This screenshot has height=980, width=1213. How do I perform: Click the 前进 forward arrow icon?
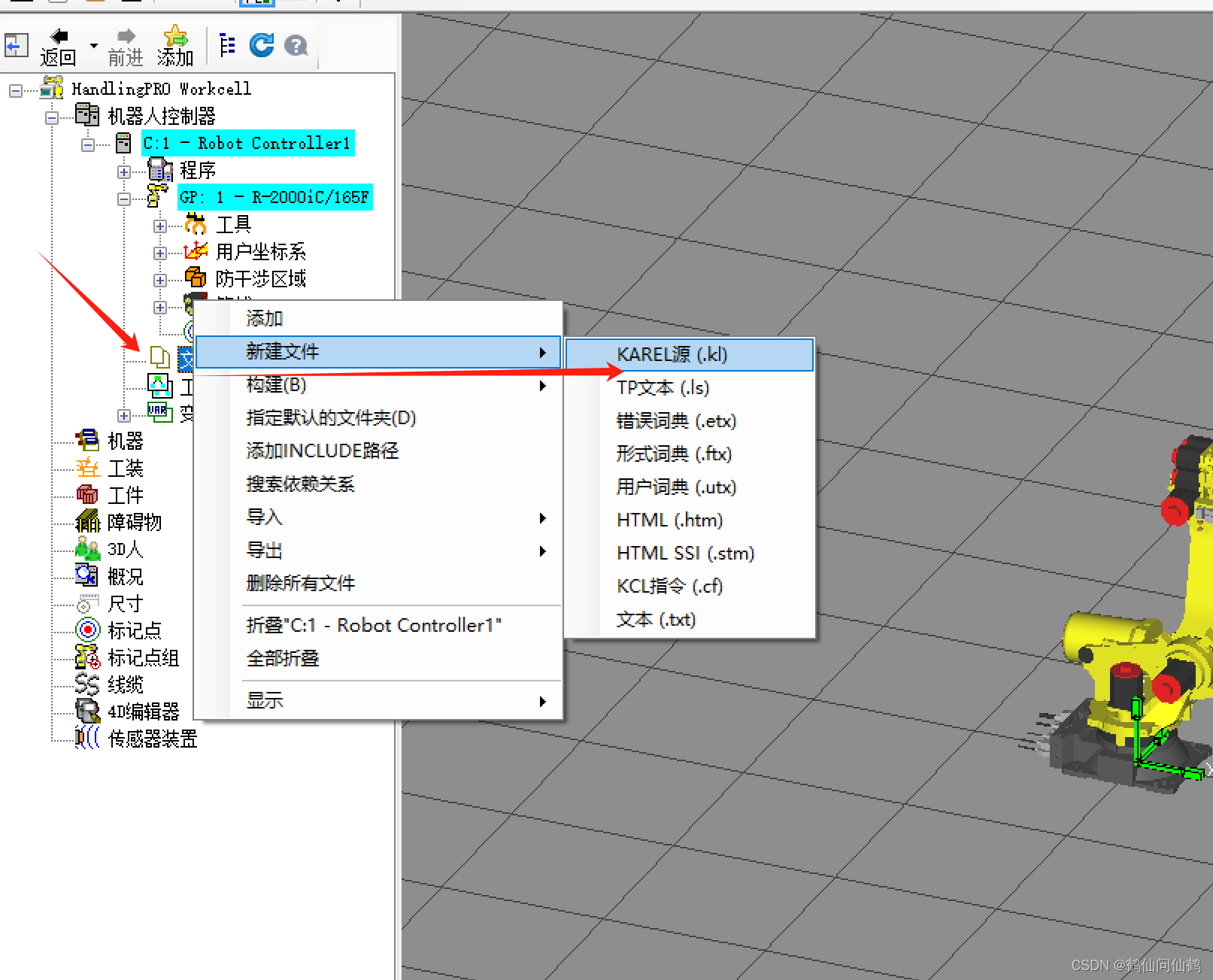[x=126, y=36]
